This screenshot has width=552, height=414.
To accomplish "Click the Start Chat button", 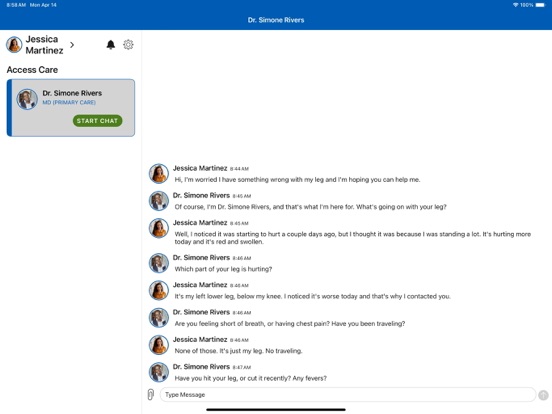I will (98, 121).
